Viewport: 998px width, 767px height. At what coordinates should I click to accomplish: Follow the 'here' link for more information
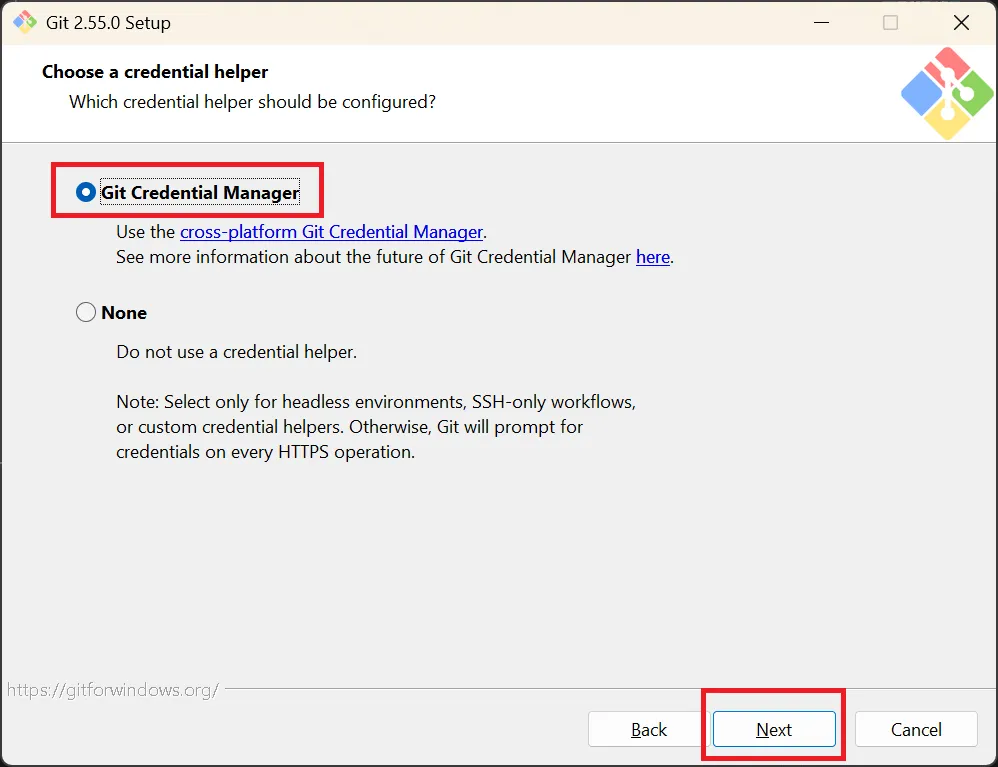(x=653, y=257)
